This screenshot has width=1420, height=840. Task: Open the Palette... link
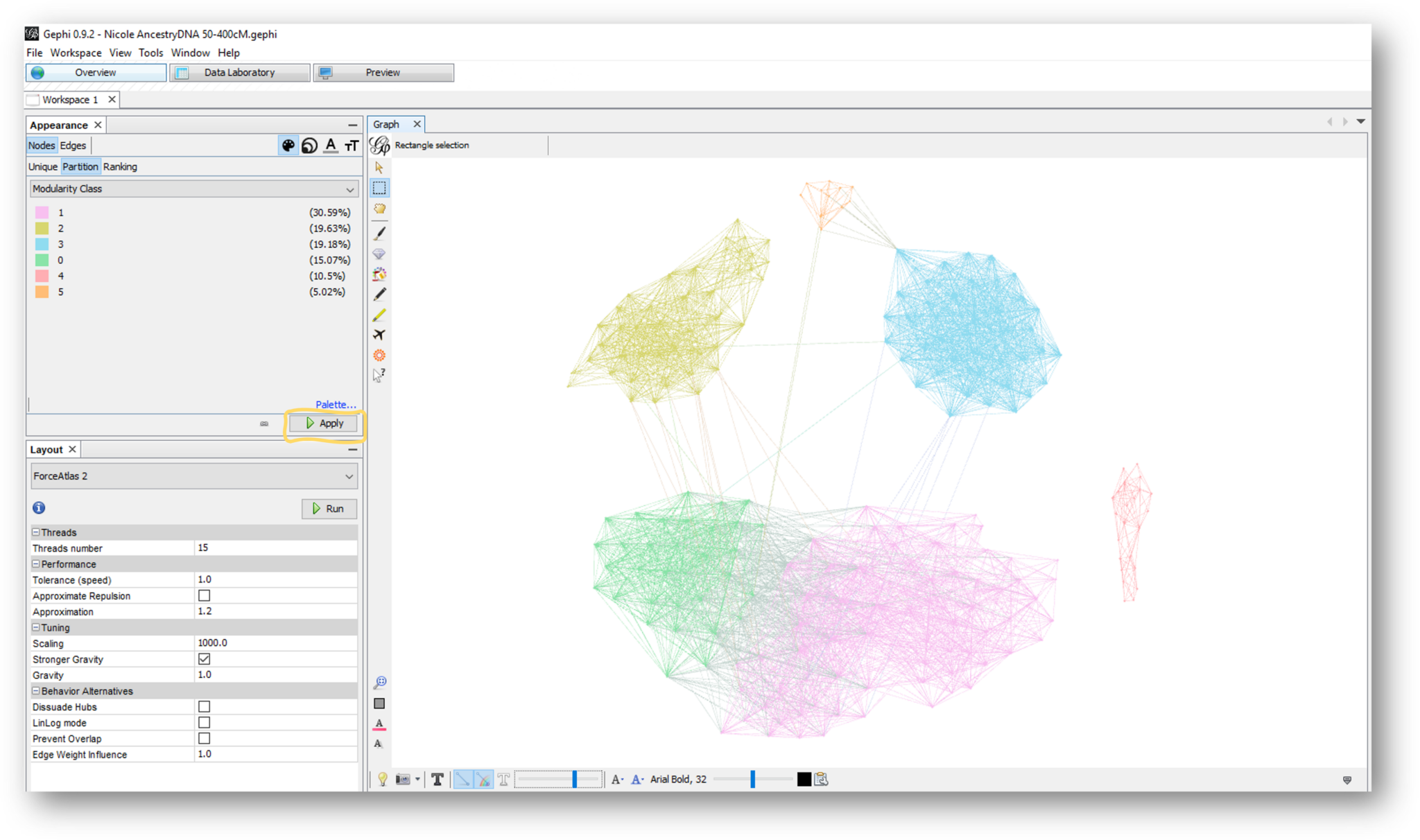coord(336,404)
